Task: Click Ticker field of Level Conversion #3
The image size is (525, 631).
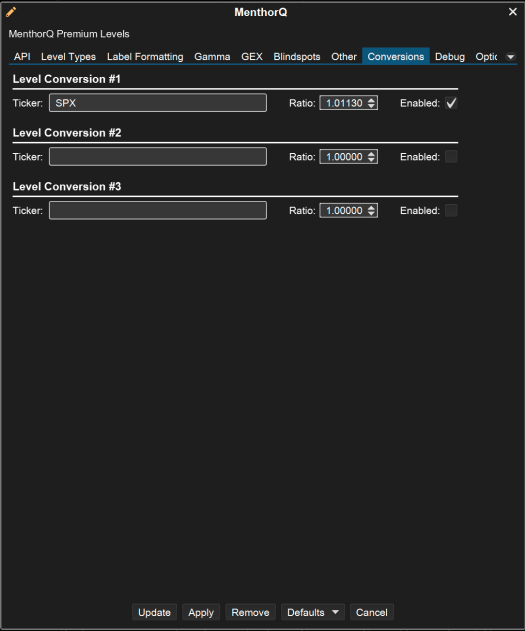Action: click(x=158, y=210)
